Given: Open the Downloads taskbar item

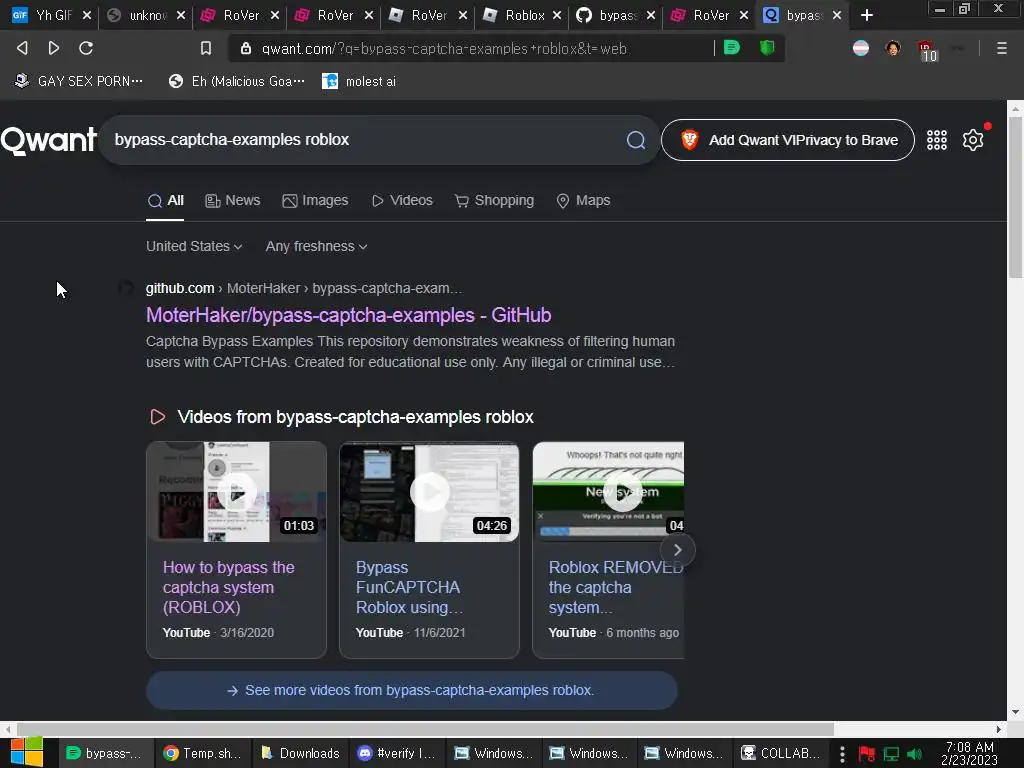Looking at the screenshot, I should pos(300,754).
